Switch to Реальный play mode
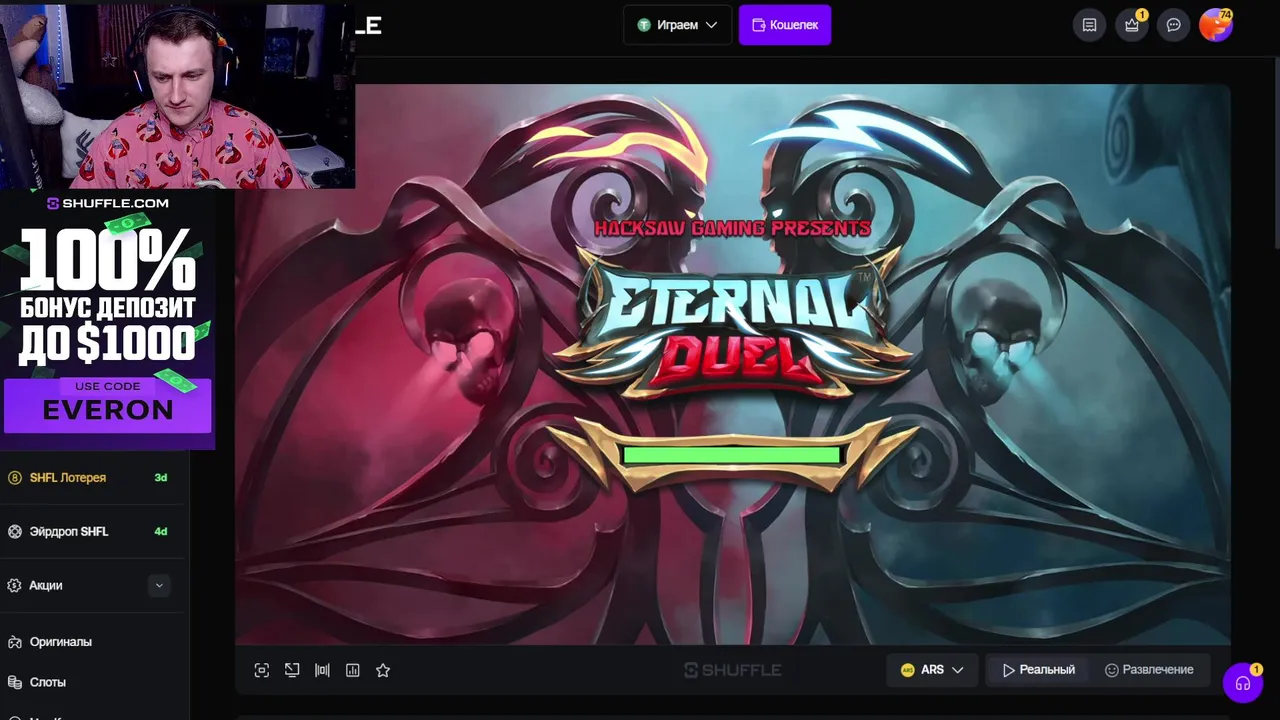Screen dimensions: 1280x720 point(1038,670)
